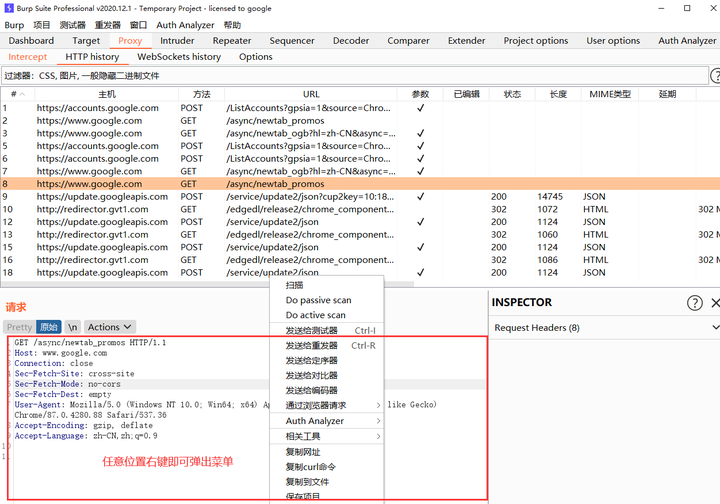Sort table by the # column
This screenshot has height=504, width=720.
pyautogui.click(x=17, y=94)
